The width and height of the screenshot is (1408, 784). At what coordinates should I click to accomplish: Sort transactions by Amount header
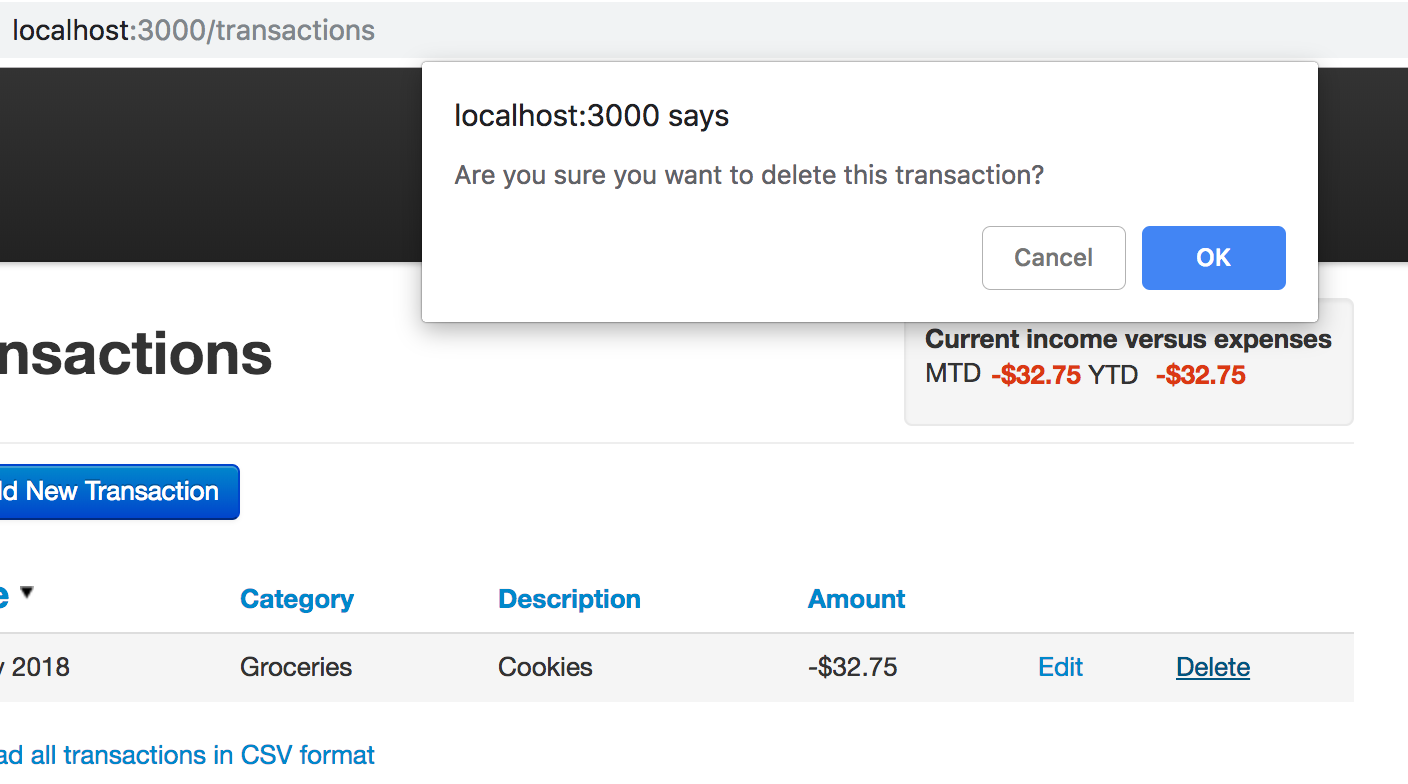(x=857, y=599)
